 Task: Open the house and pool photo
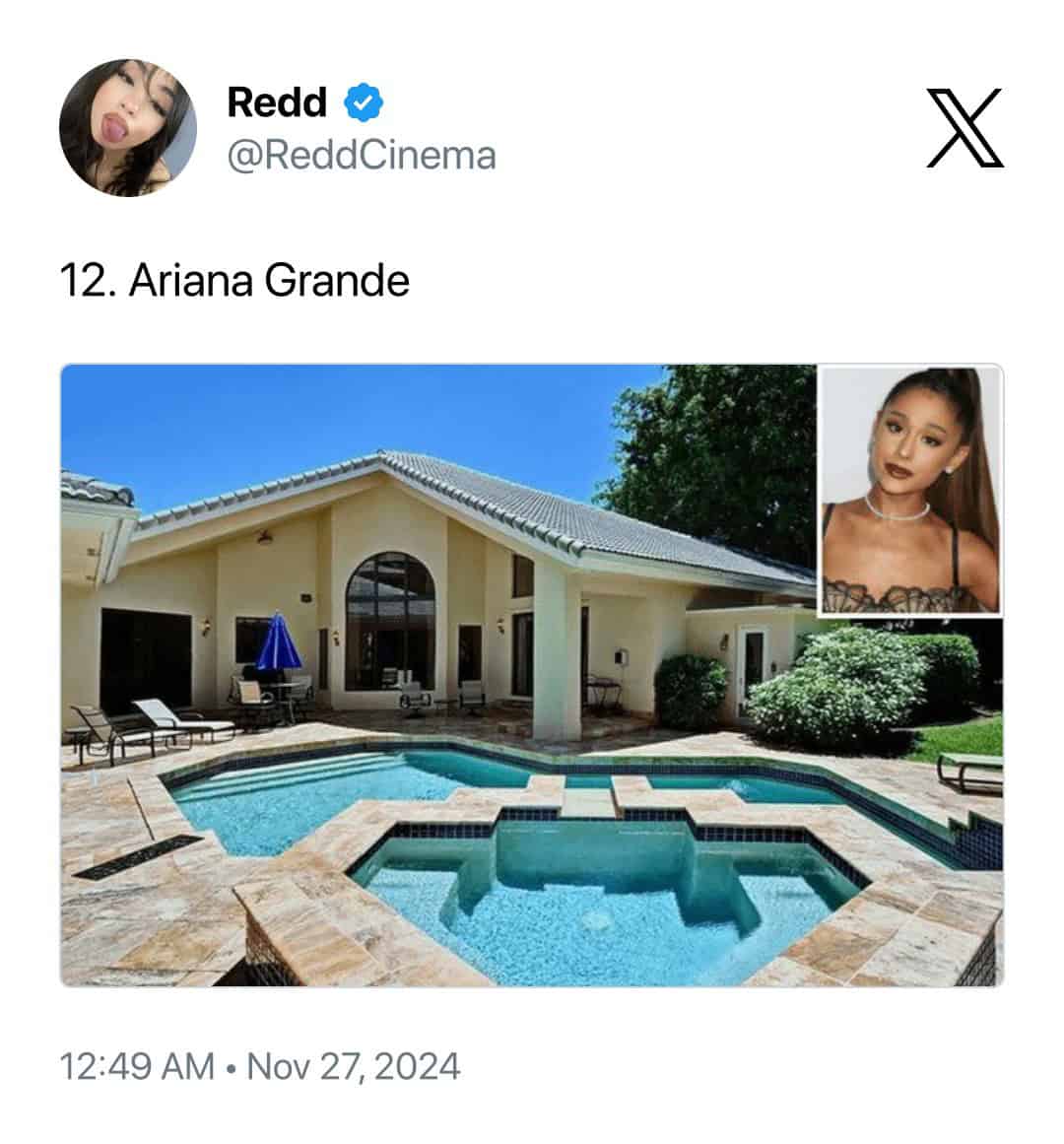[x=532, y=675]
